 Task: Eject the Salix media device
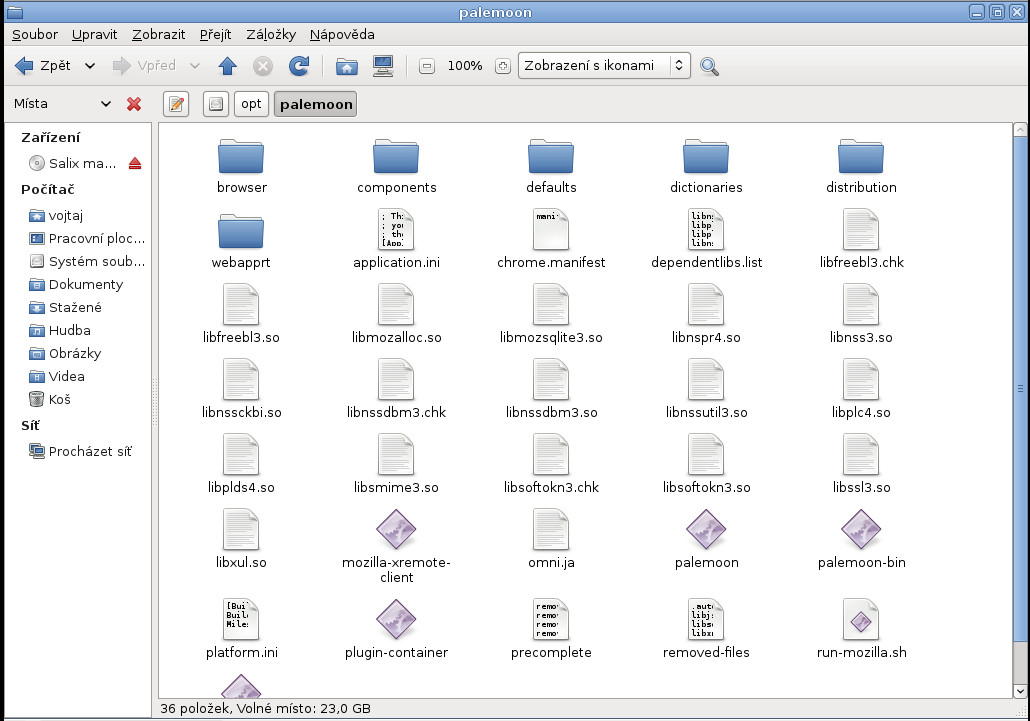pyautogui.click(x=135, y=163)
